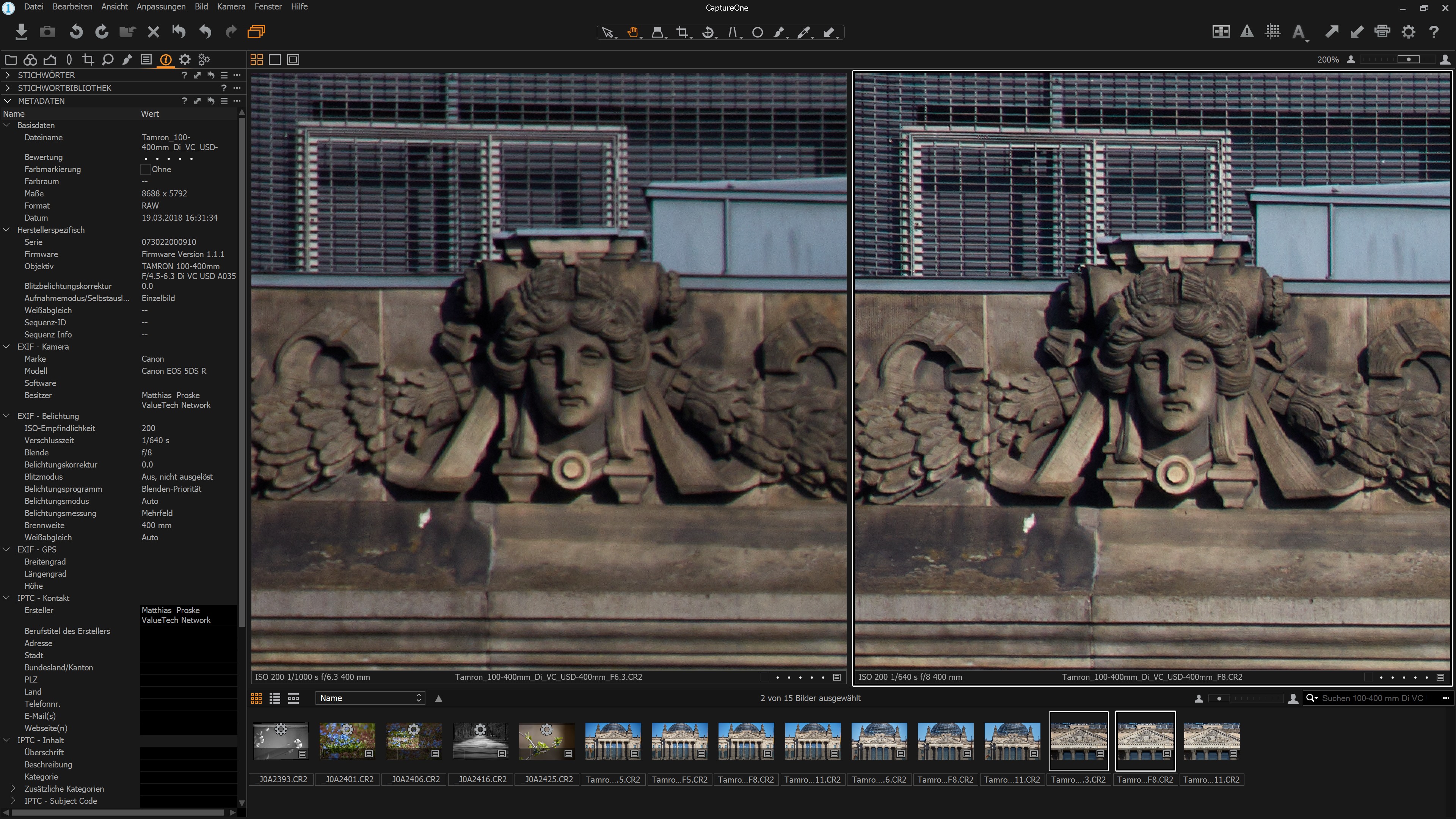The image size is (1456, 819).
Task: Toggle multi-view viewer mode icon
Action: [256, 60]
